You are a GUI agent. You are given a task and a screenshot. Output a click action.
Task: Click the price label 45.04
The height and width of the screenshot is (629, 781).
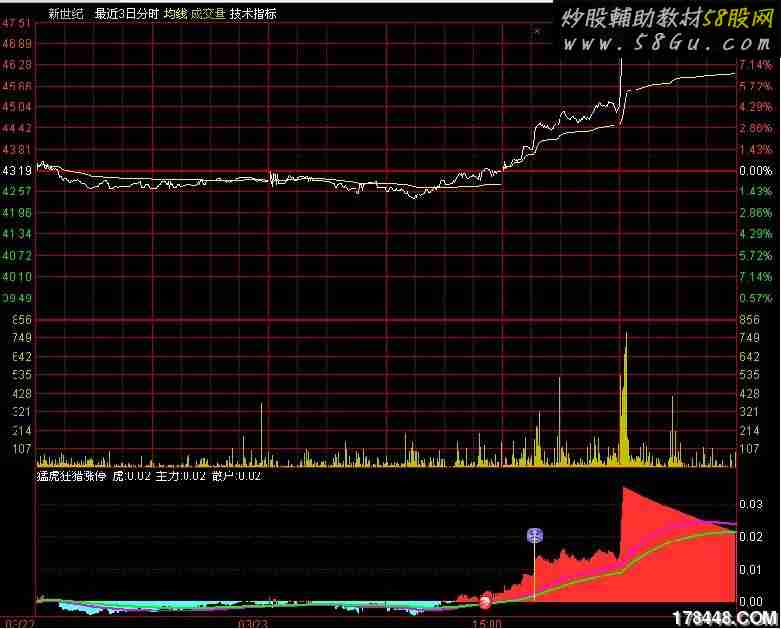coord(17,107)
